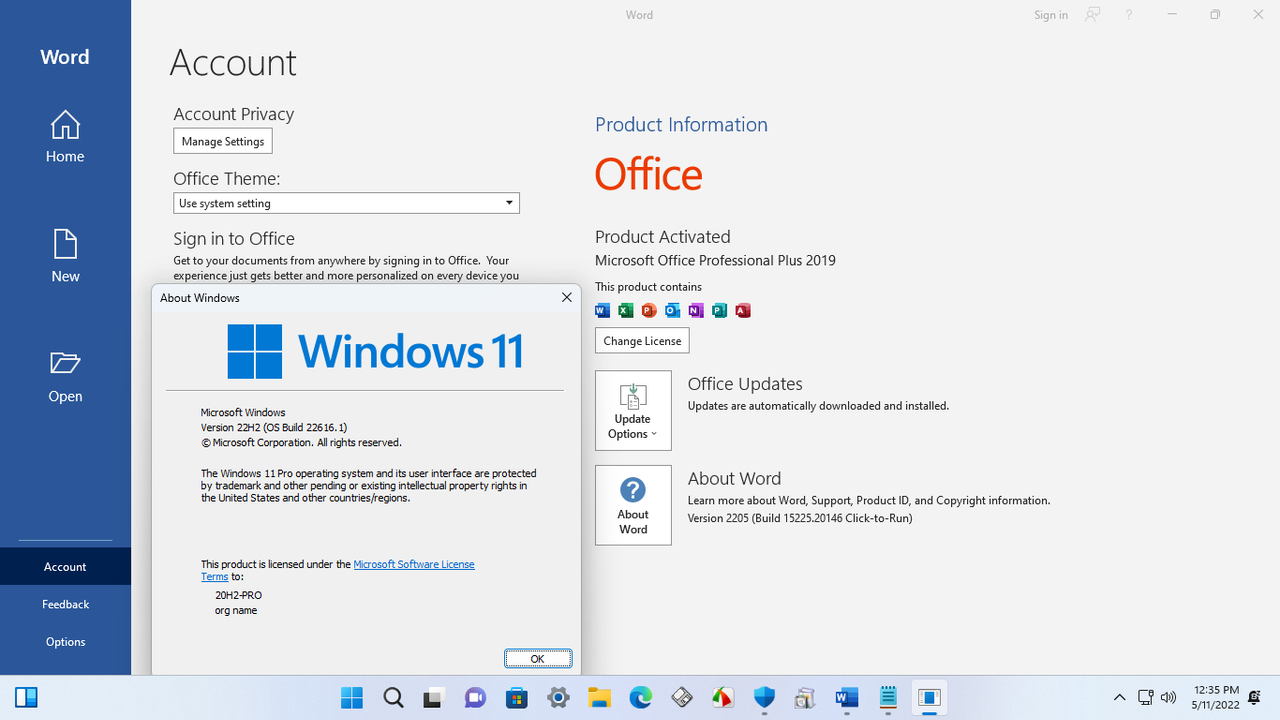
Task: Open taskbar Search
Action: tap(393, 698)
